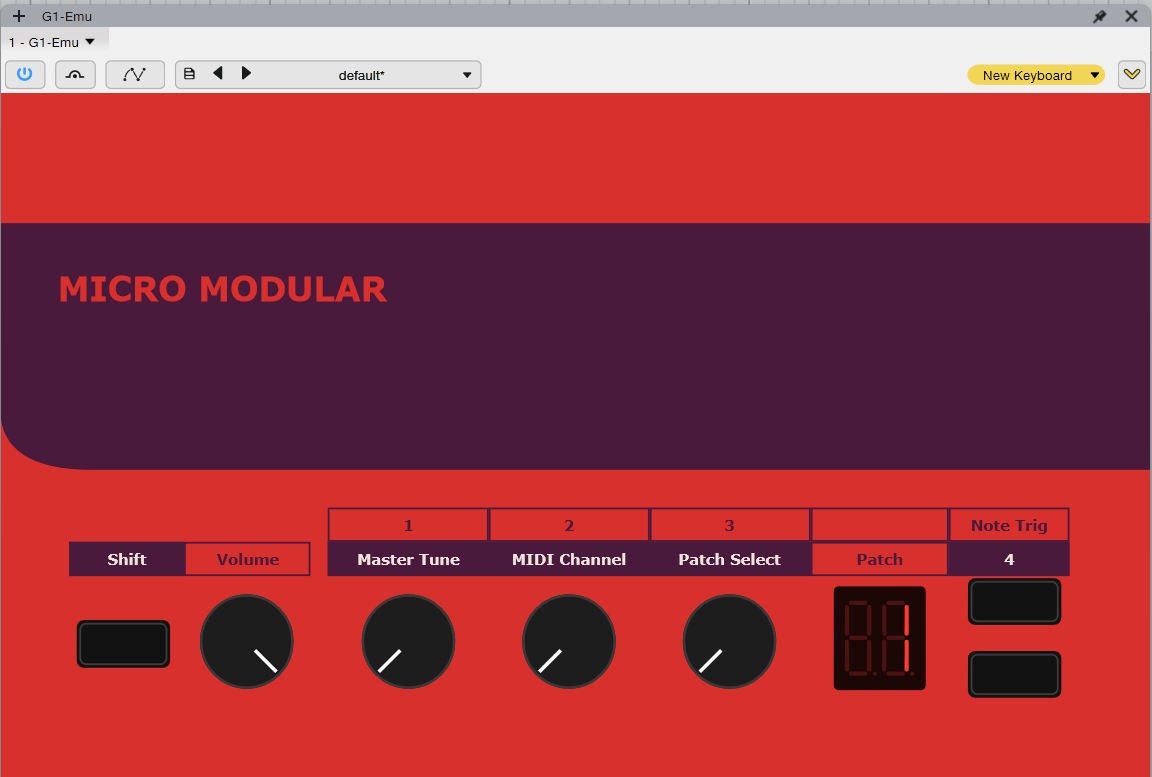
Task: Click the Patch Select knob
Action: click(730, 641)
